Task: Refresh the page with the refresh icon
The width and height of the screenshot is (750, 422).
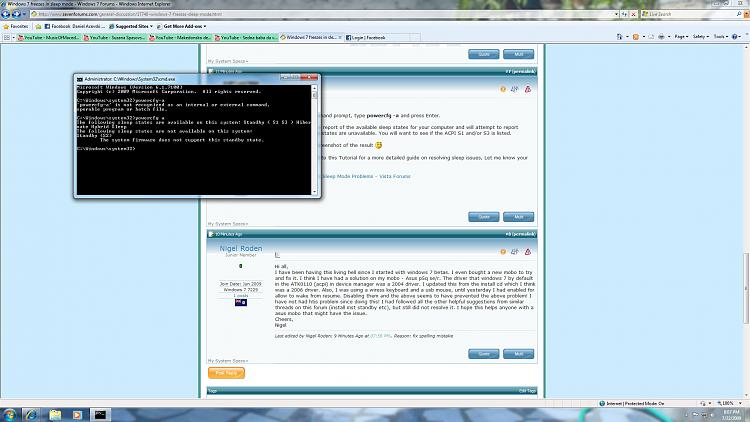Action: pyautogui.click(x=625, y=14)
